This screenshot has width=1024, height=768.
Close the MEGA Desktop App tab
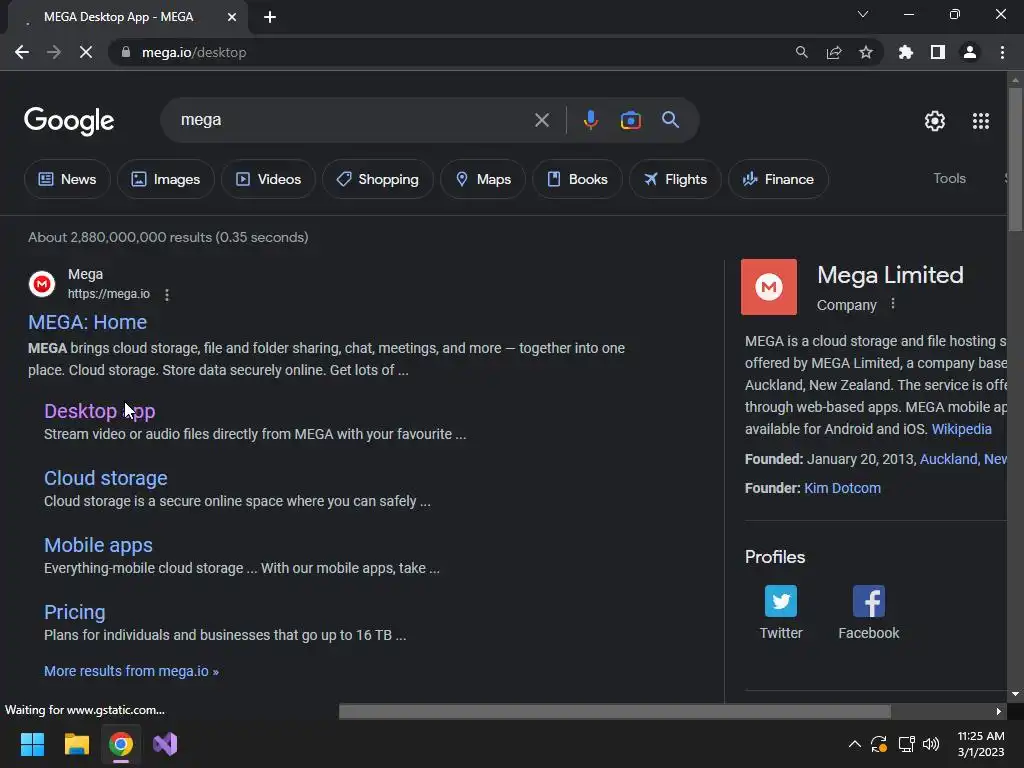coord(232,17)
